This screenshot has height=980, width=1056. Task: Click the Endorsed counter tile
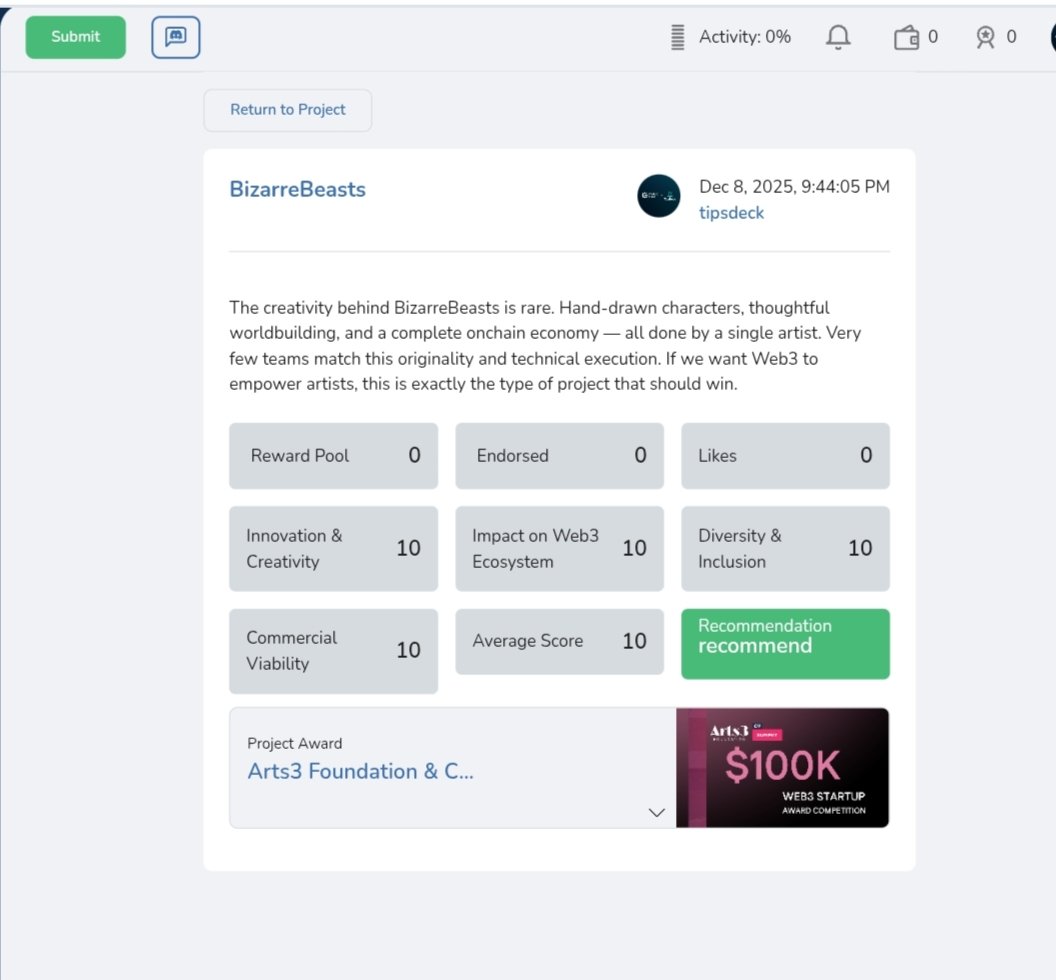(x=559, y=456)
